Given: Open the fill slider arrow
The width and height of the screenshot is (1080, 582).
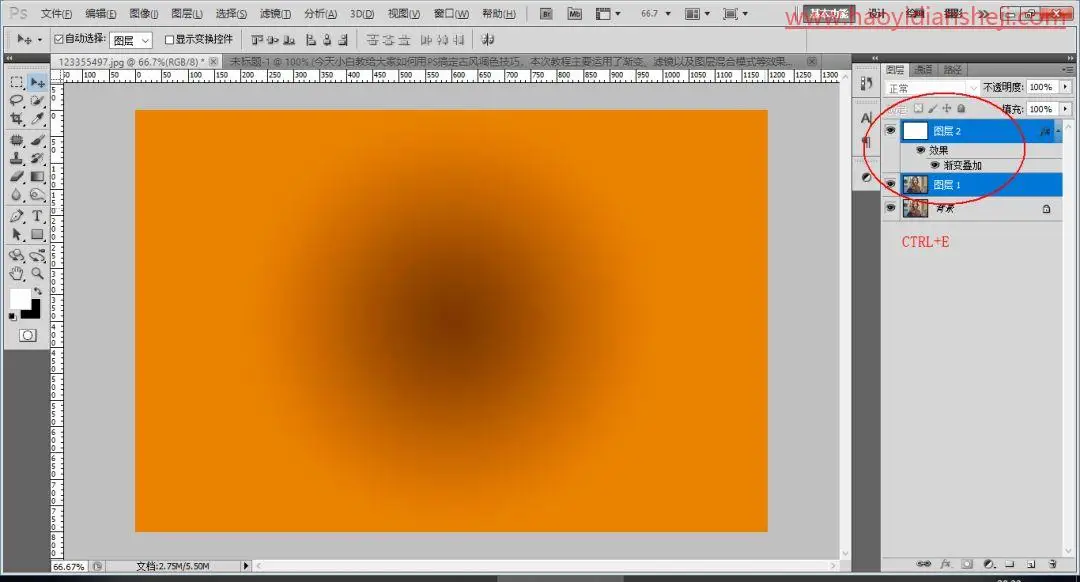Looking at the screenshot, I should pos(1066,109).
